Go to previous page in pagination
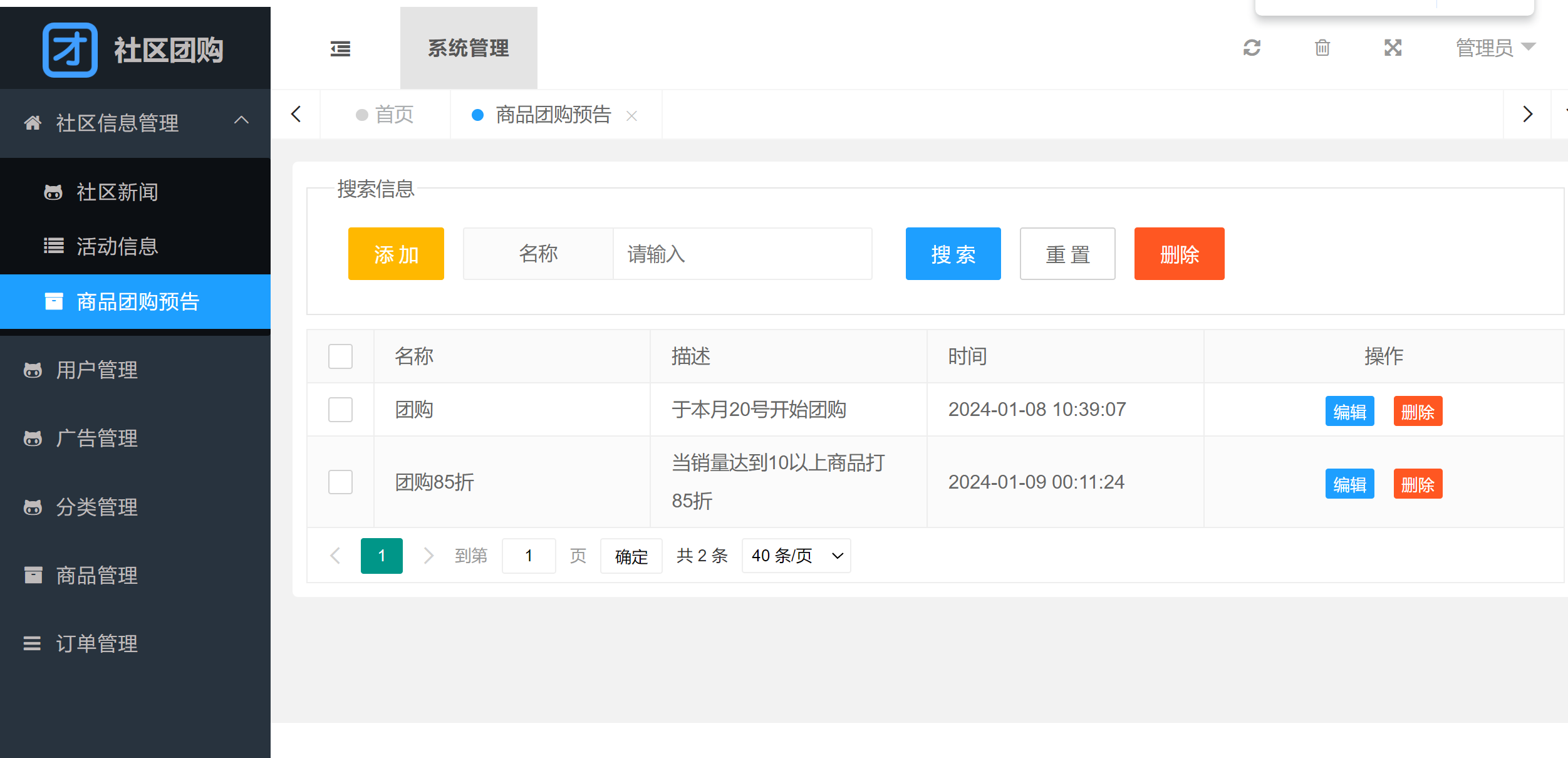This screenshot has height=758, width=1568. click(x=335, y=556)
